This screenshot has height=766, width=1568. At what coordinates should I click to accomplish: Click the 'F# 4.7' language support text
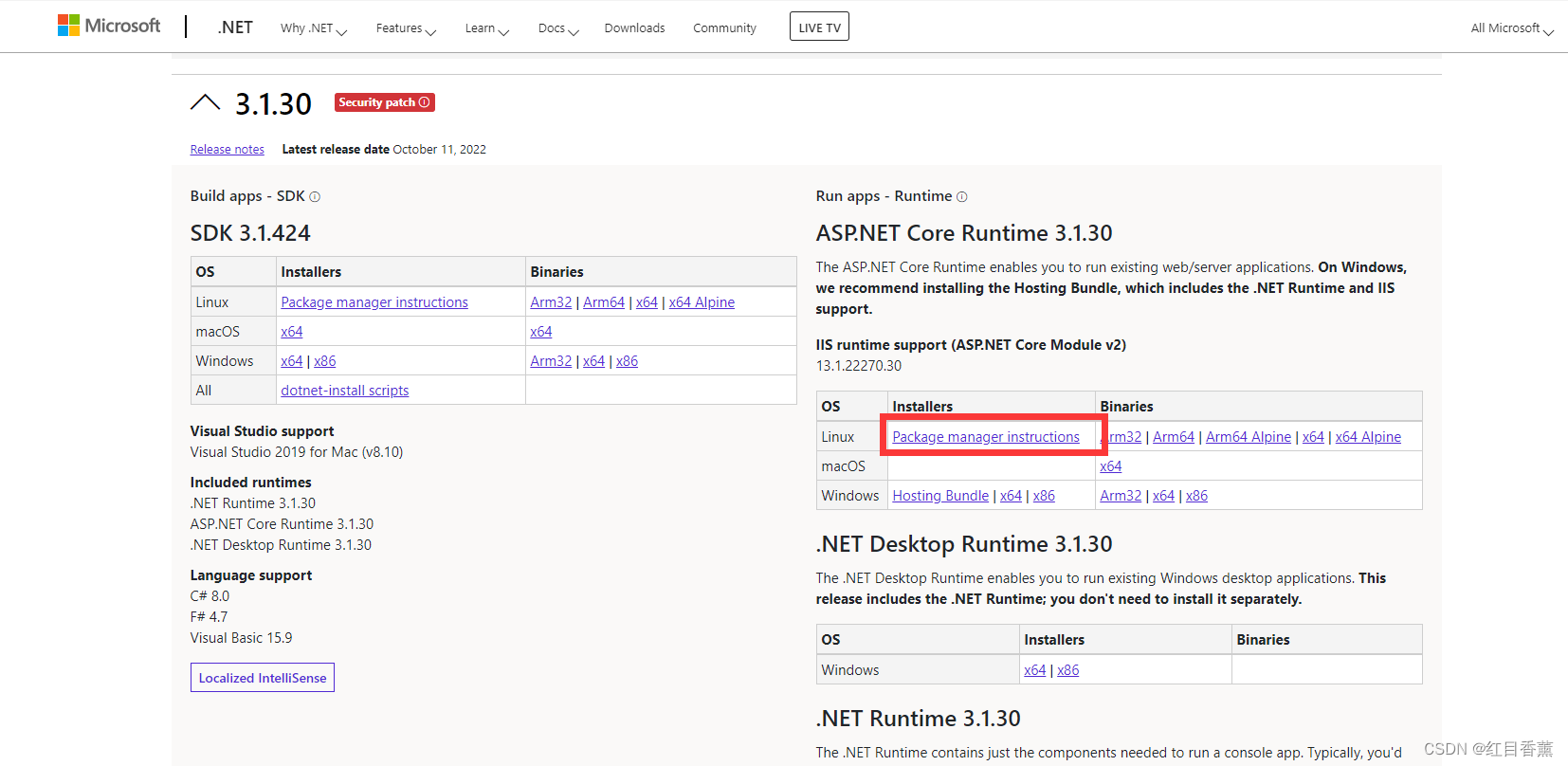(x=209, y=617)
